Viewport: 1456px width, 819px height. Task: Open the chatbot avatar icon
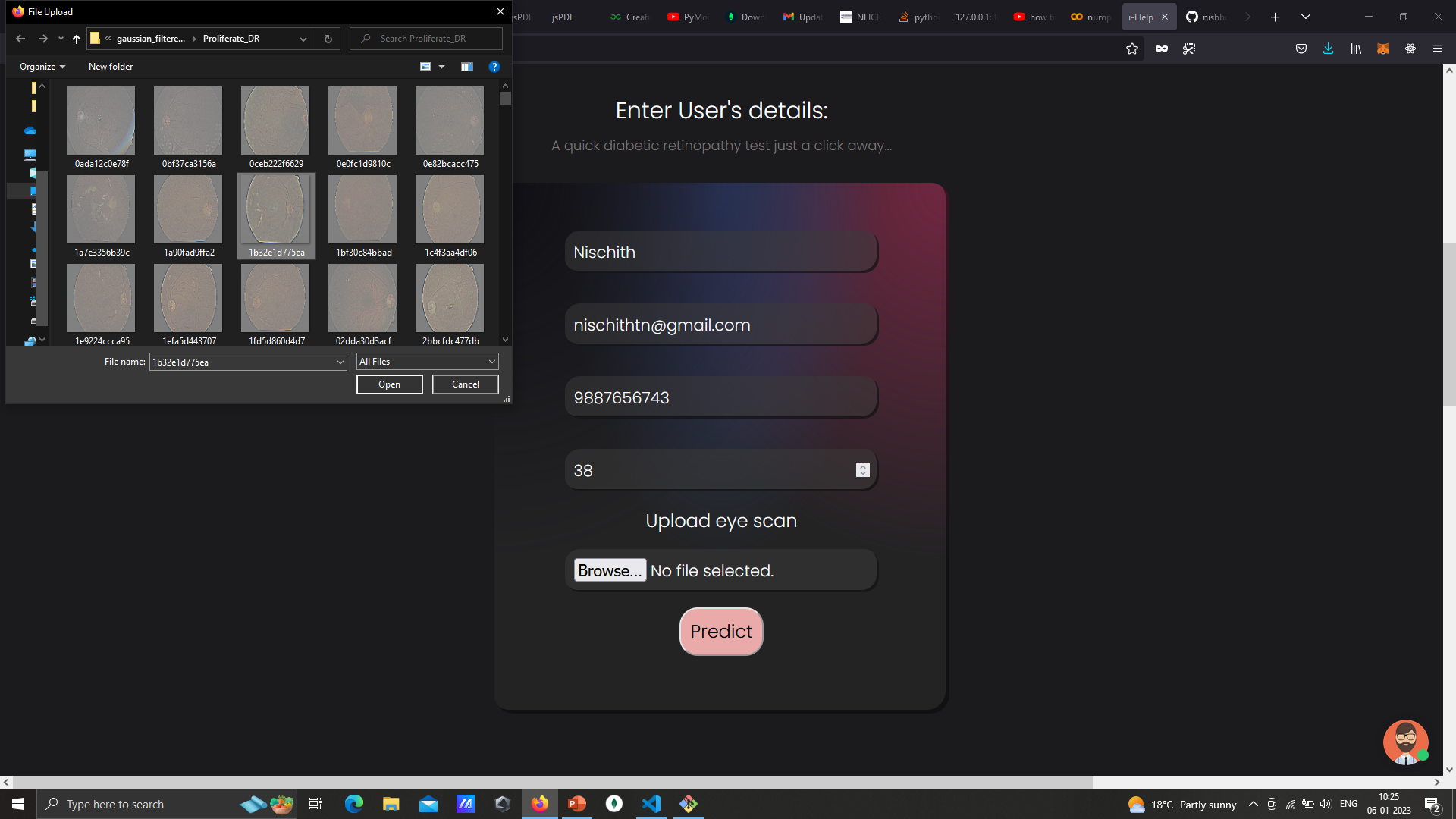(1405, 742)
